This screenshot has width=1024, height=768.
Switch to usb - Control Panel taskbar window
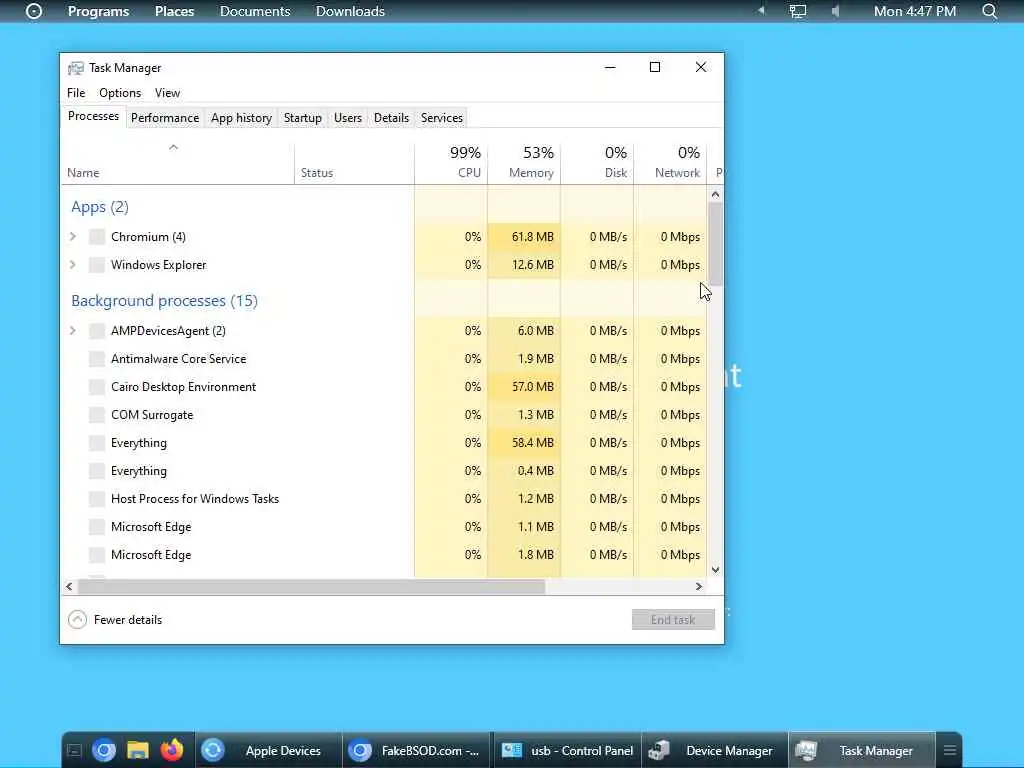pyautogui.click(x=567, y=750)
